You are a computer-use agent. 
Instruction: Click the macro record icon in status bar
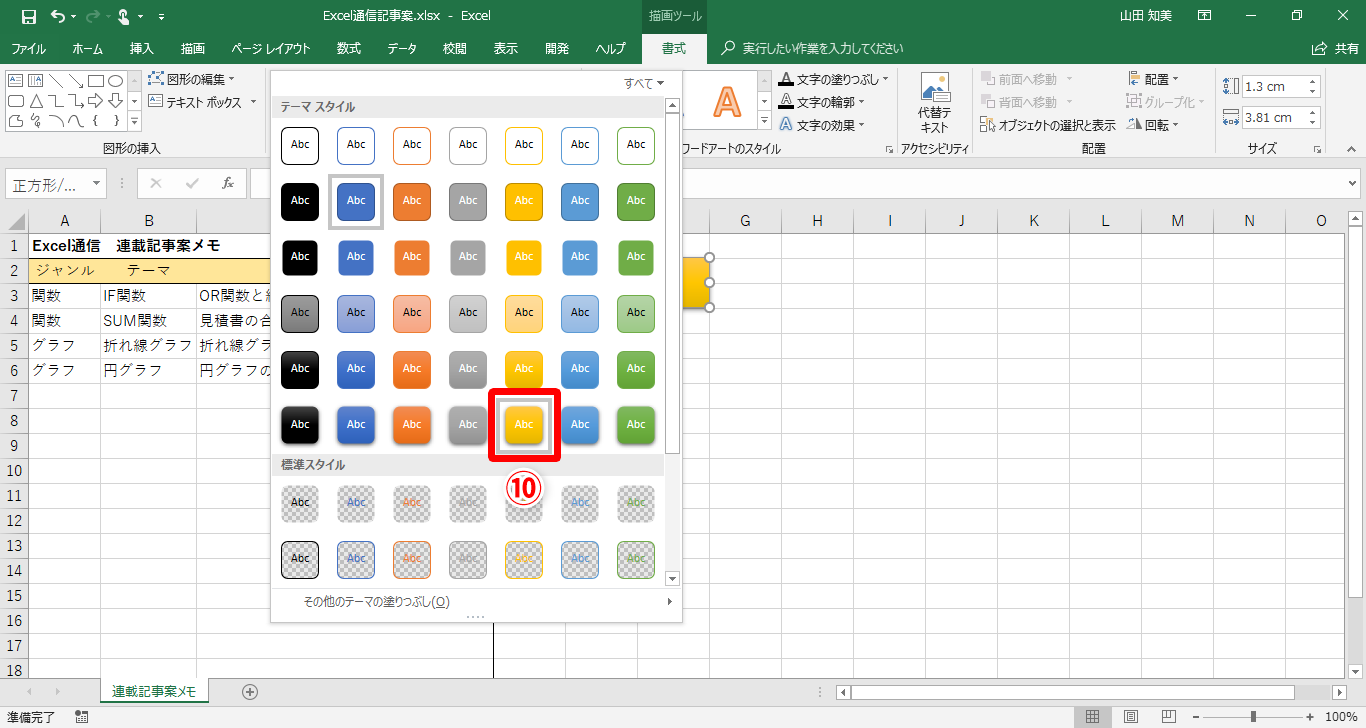(x=82, y=716)
